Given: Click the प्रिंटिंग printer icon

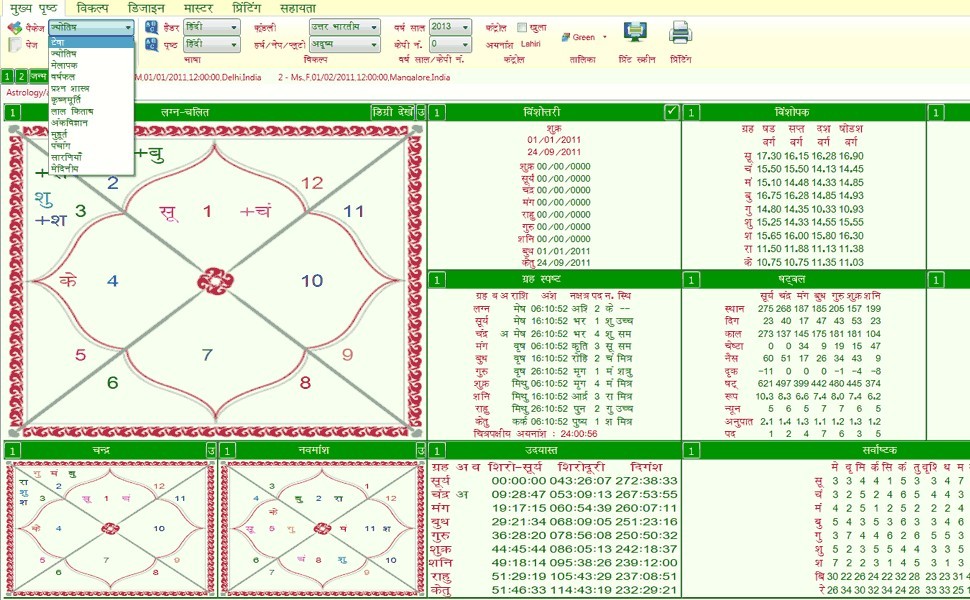Looking at the screenshot, I should pos(680,33).
